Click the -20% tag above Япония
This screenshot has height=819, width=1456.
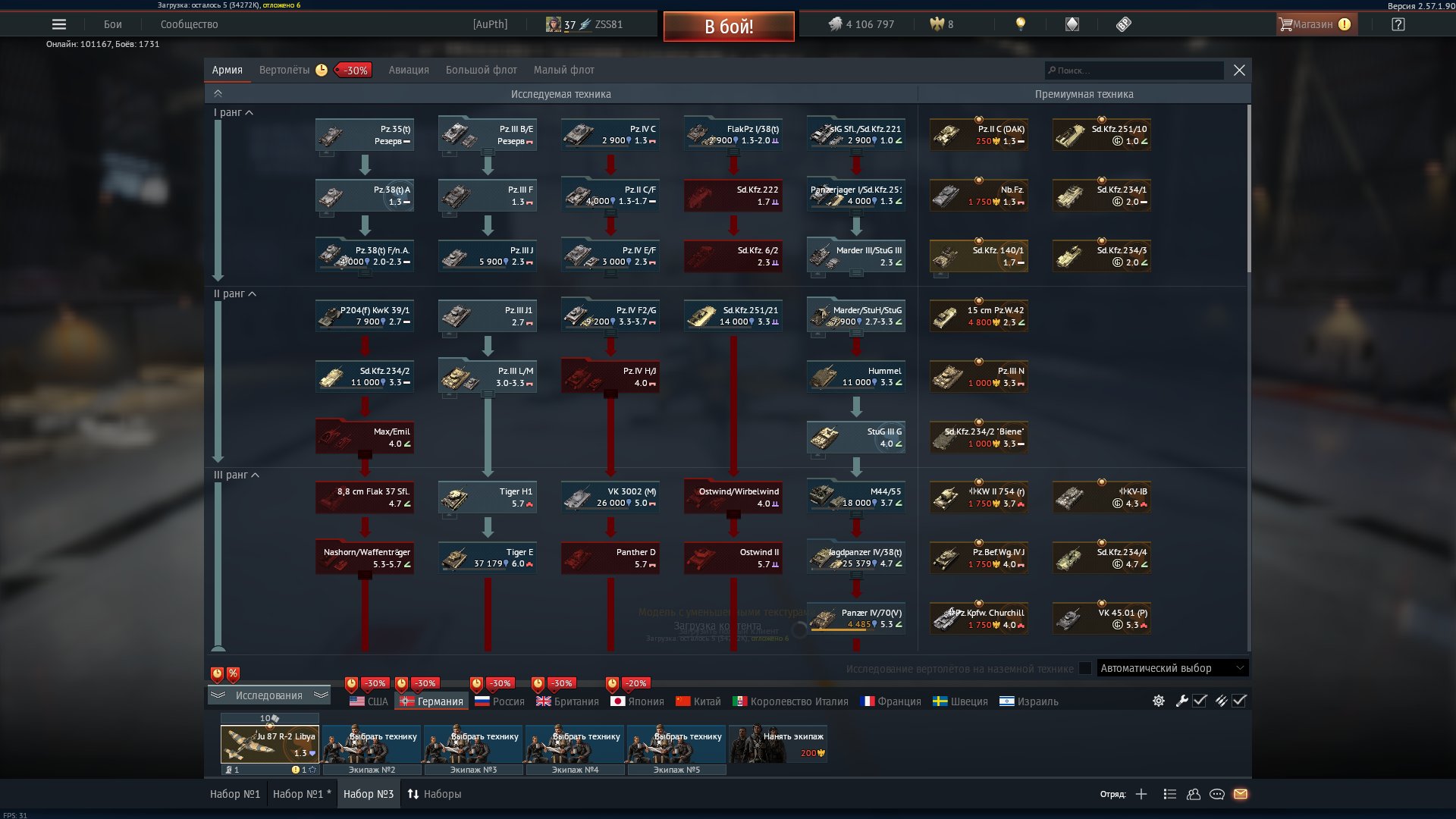[635, 683]
